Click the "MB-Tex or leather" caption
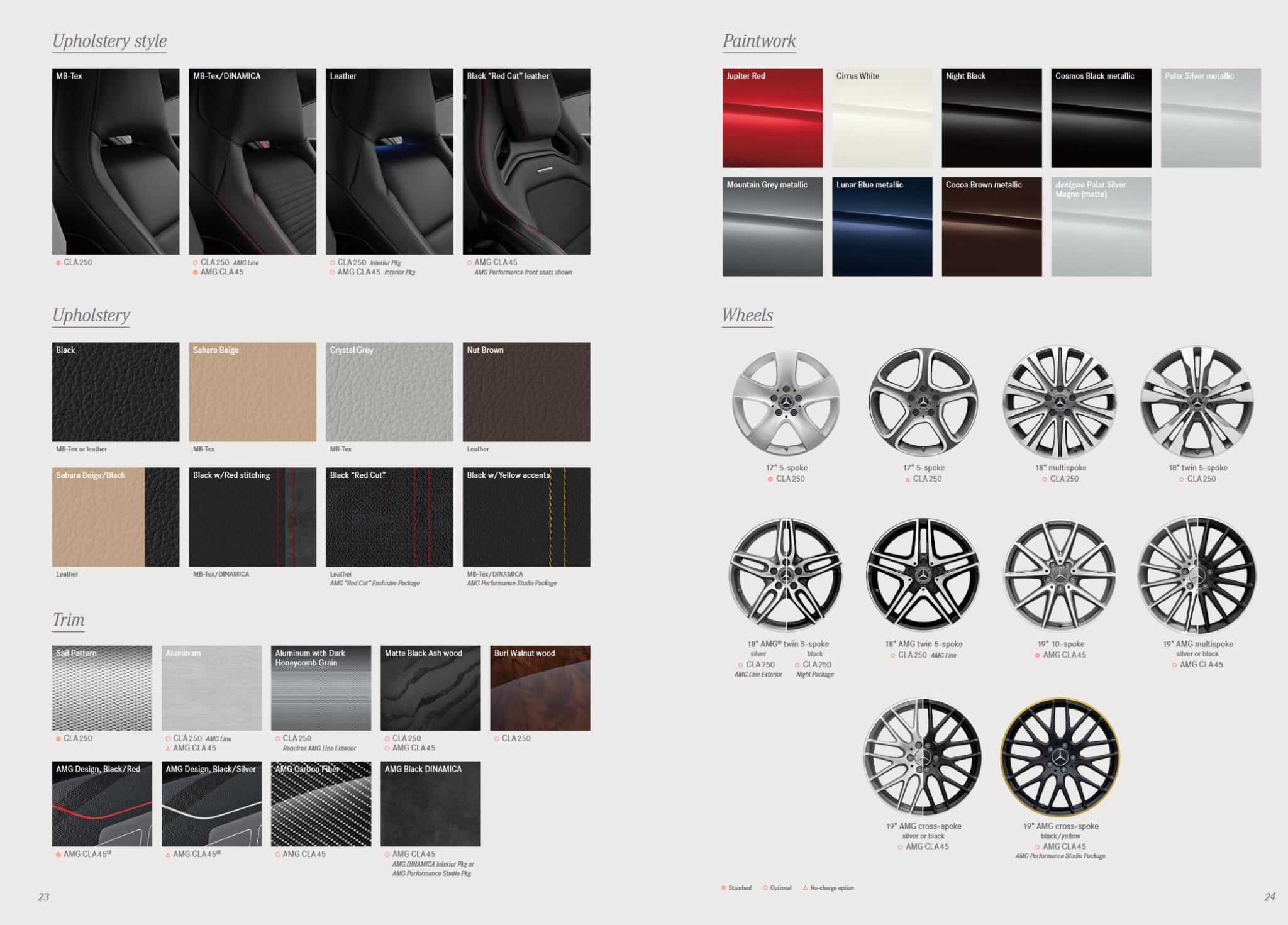1288x925 pixels. tap(82, 449)
